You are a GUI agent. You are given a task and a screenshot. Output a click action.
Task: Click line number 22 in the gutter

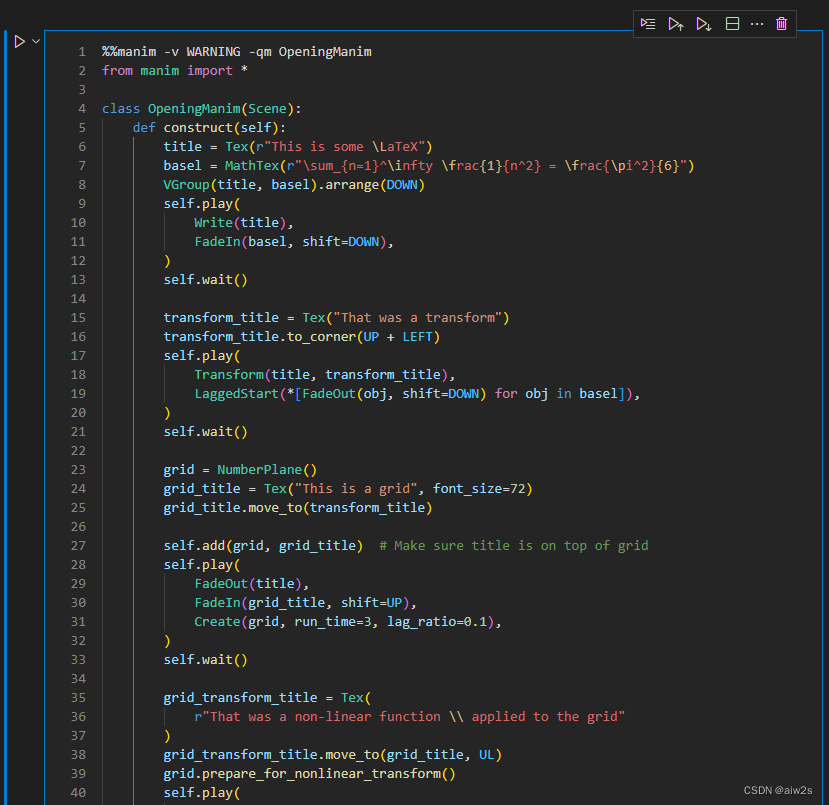[78, 451]
